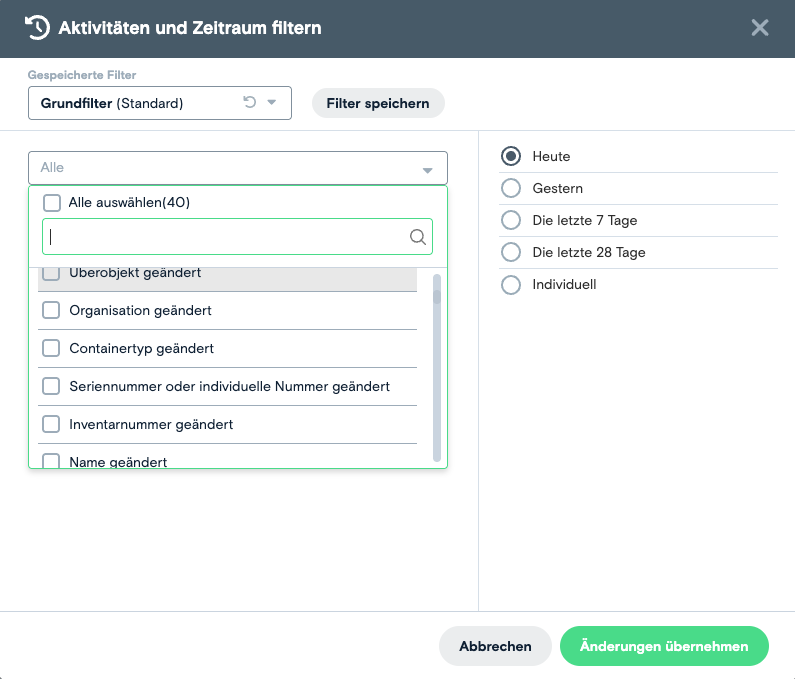This screenshot has height=679, width=795.
Task: Click the history clock icon in header
Action: [x=37, y=28]
